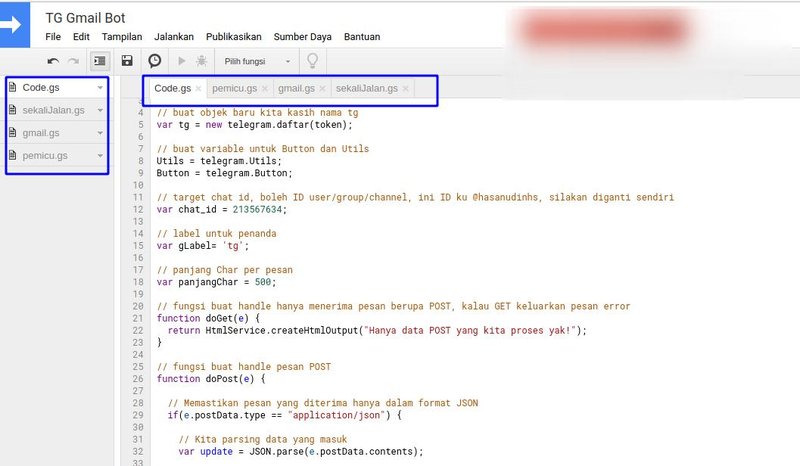Expand the Code.gs sidebar file dropdown arrow
Screen dimensions: 800x466
point(100,87)
